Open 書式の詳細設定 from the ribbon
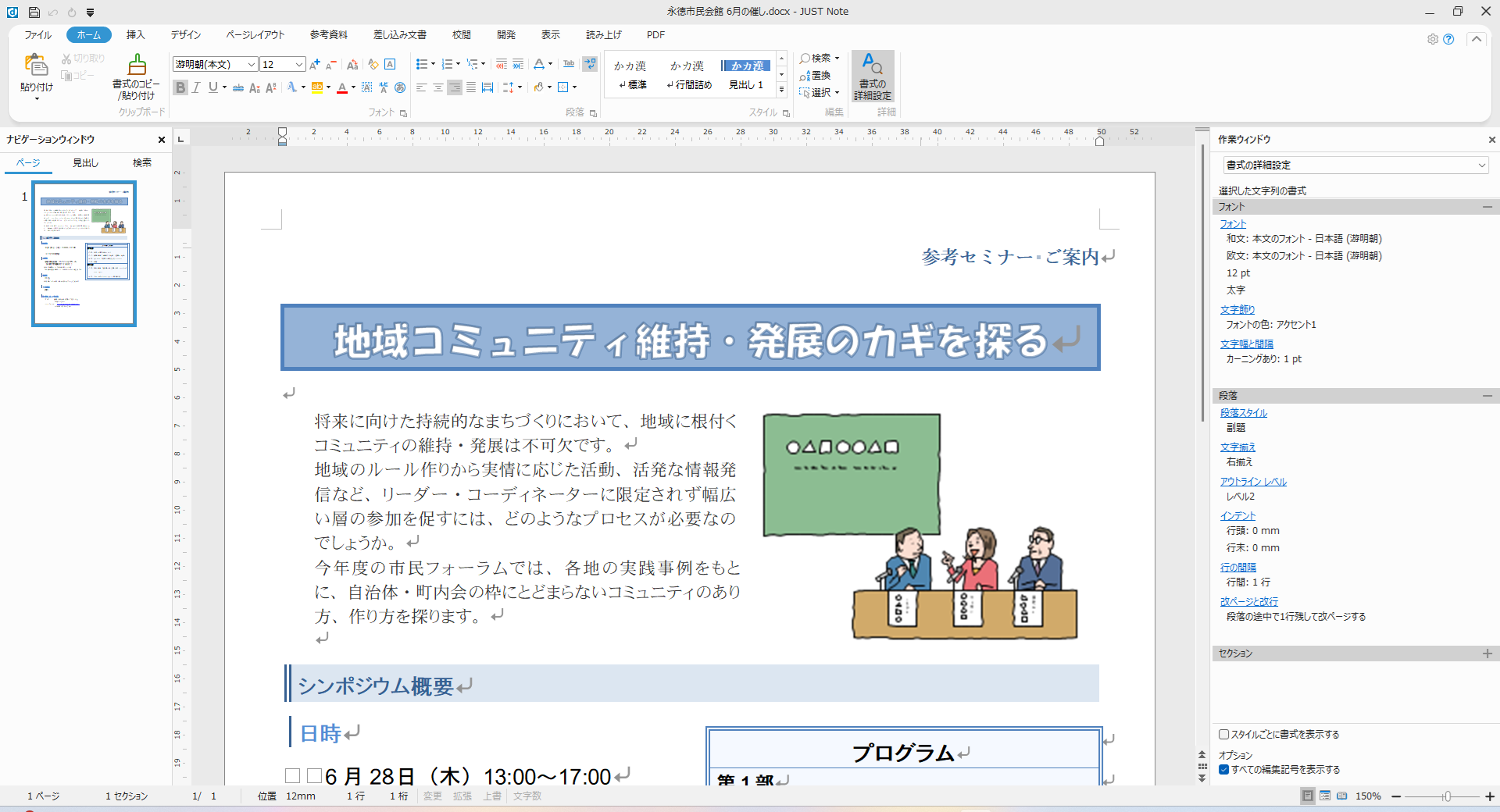The image size is (1500, 812). pos(872,77)
